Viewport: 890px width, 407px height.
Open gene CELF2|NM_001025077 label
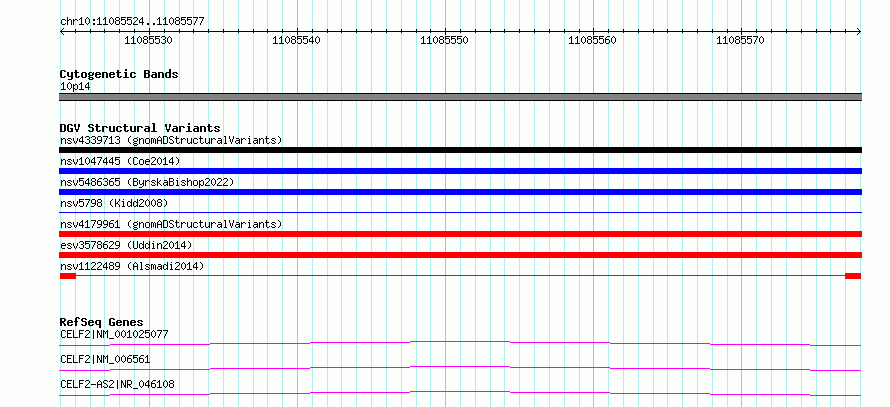(114, 334)
